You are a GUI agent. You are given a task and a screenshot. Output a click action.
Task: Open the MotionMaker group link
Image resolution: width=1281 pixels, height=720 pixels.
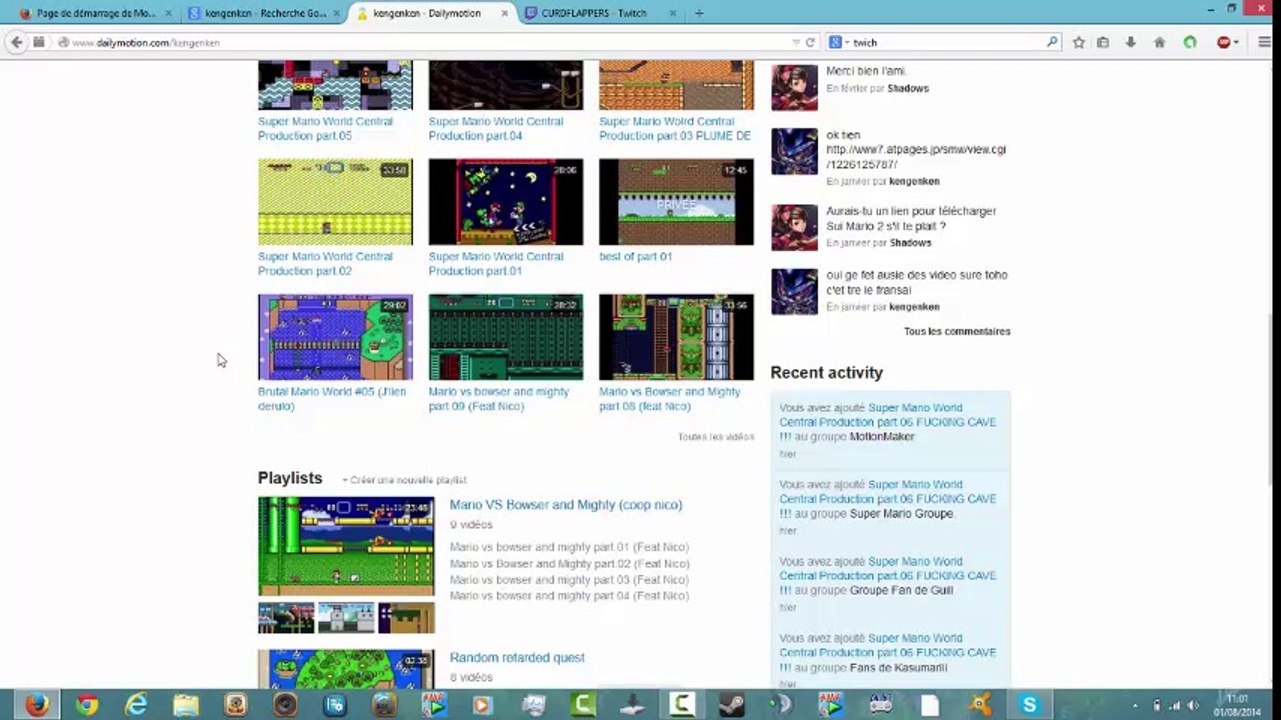(x=882, y=437)
